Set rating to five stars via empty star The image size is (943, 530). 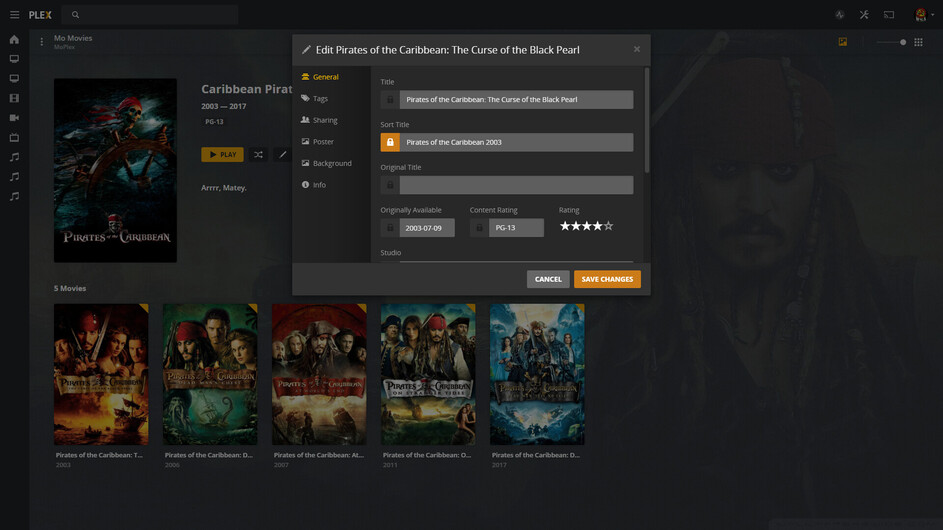(609, 226)
